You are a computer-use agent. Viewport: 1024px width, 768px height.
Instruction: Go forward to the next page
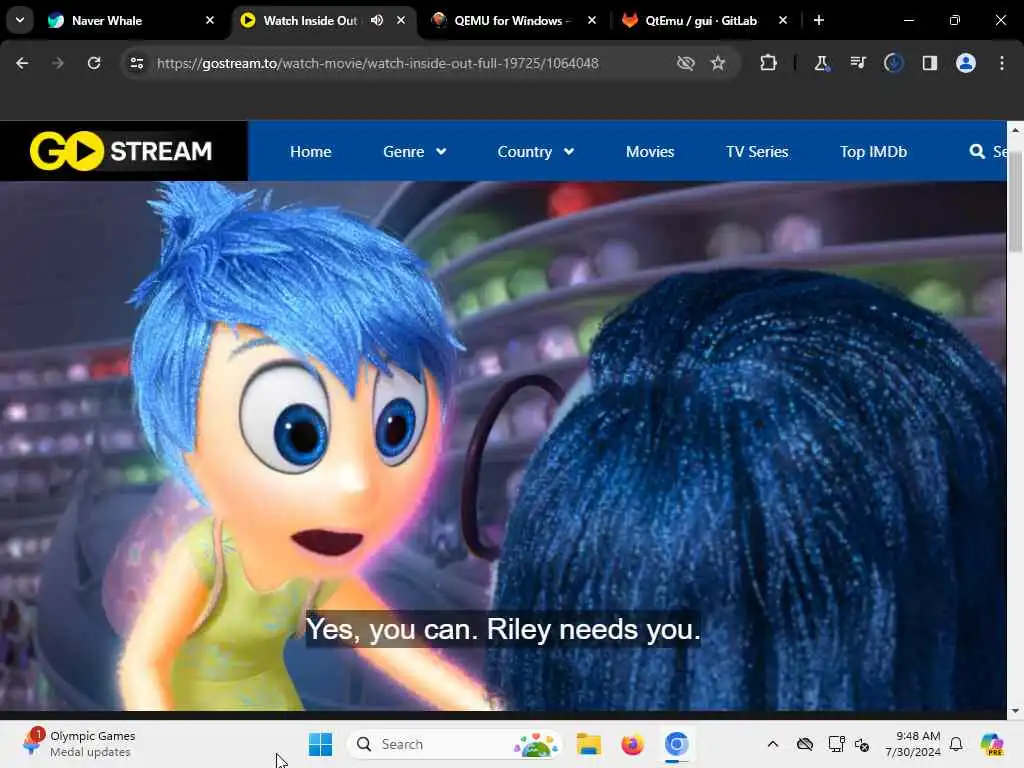[x=57, y=63]
